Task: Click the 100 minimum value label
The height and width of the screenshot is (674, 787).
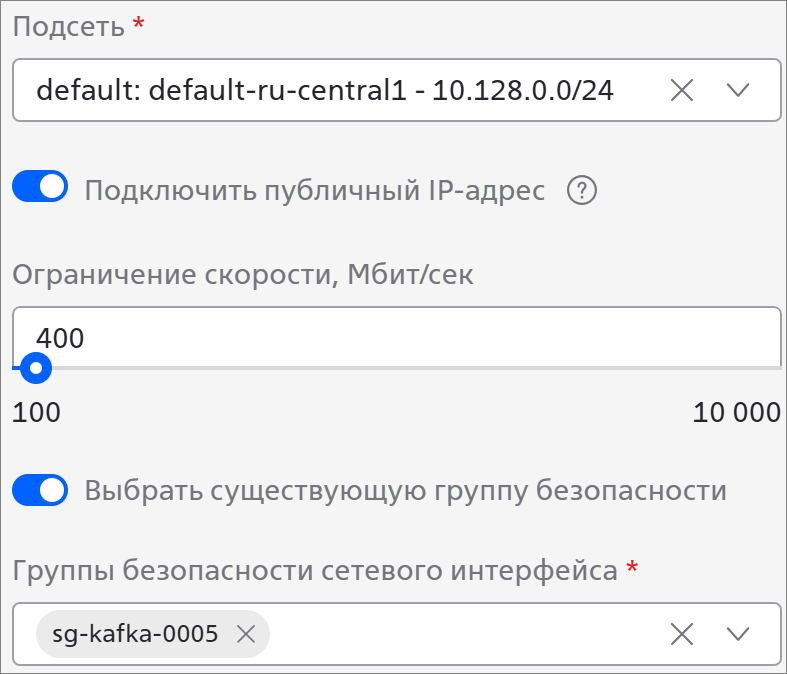Action: click(x=36, y=413)
